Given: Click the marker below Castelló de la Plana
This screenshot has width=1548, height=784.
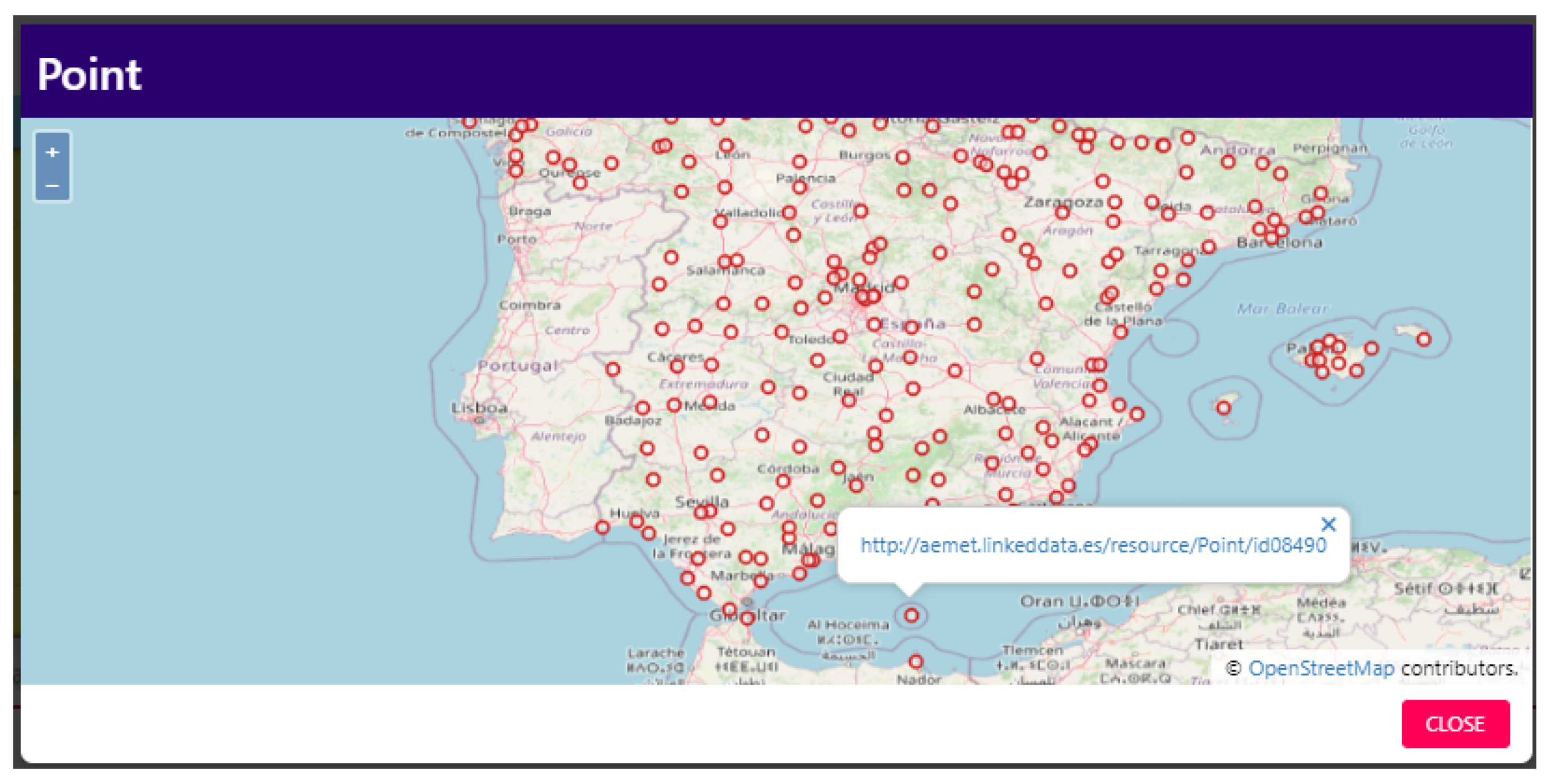Looking at the screenshot, I should point(1120,332).
